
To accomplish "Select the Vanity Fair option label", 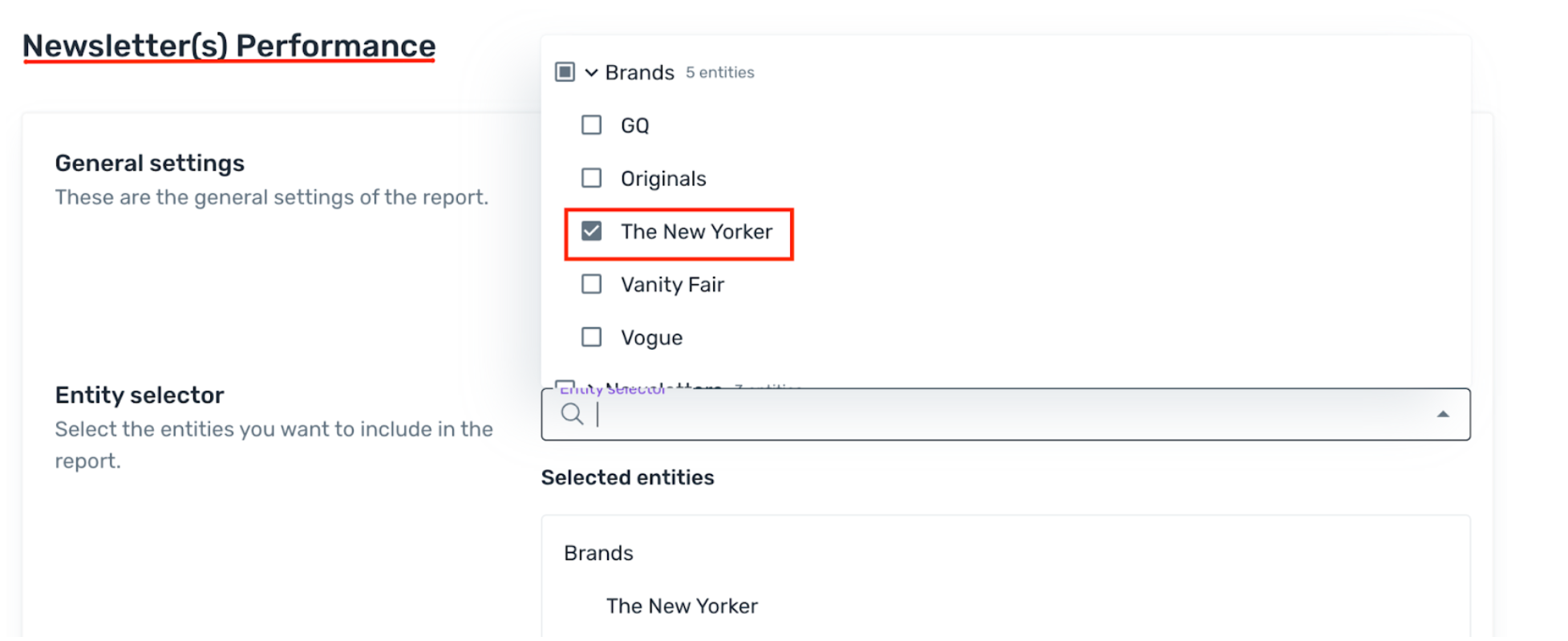I will (x=672, y=285).
